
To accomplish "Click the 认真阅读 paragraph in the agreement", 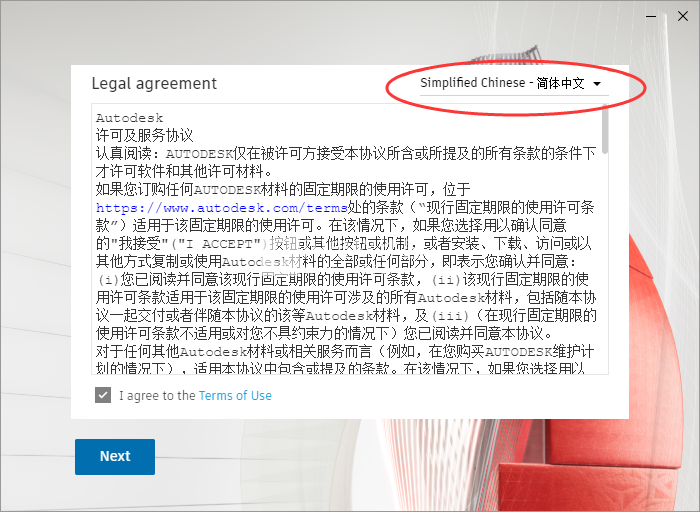I will pyautogui.click(x=346, y=162).
